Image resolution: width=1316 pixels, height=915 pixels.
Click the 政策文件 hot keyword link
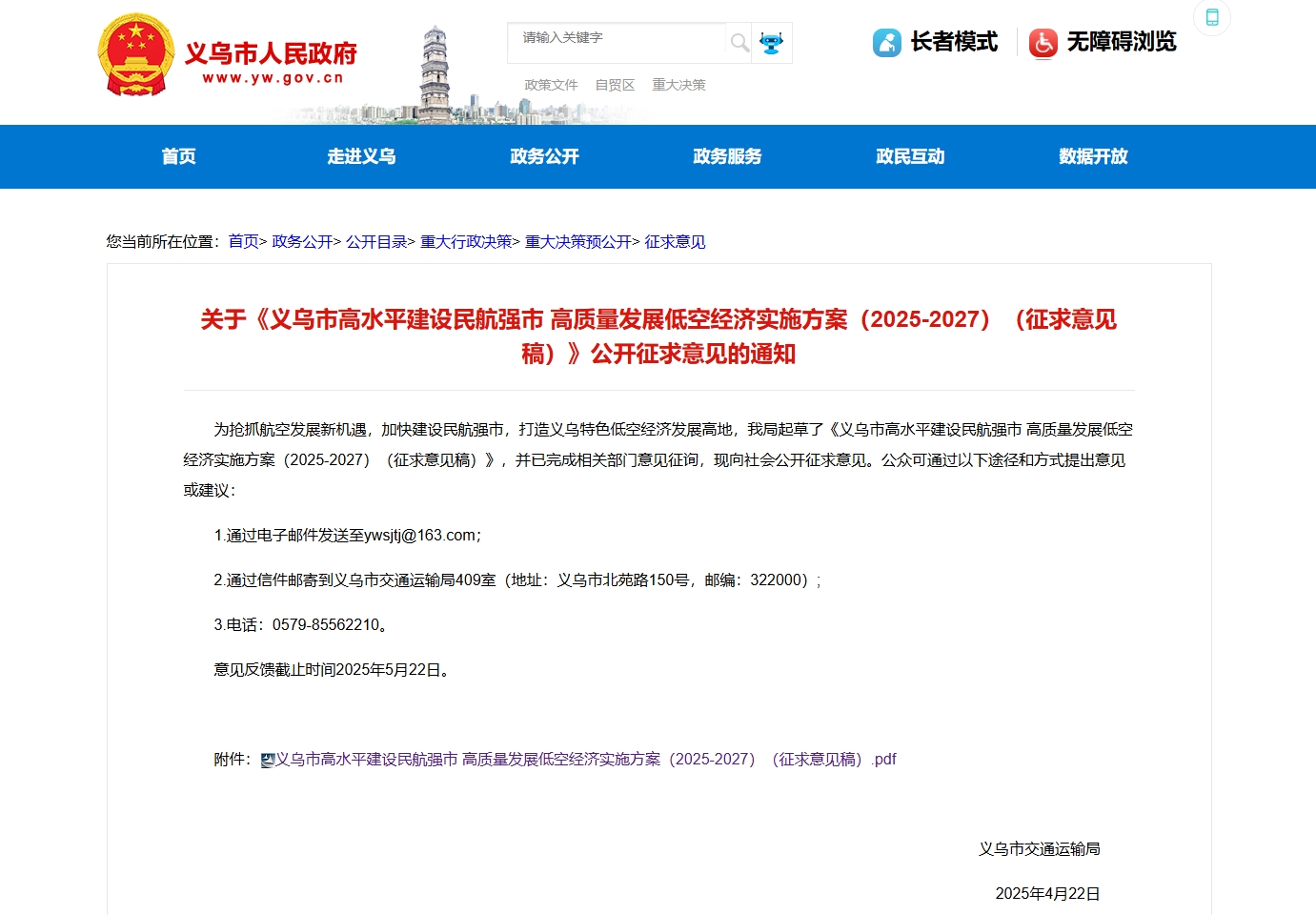[551, 85]
